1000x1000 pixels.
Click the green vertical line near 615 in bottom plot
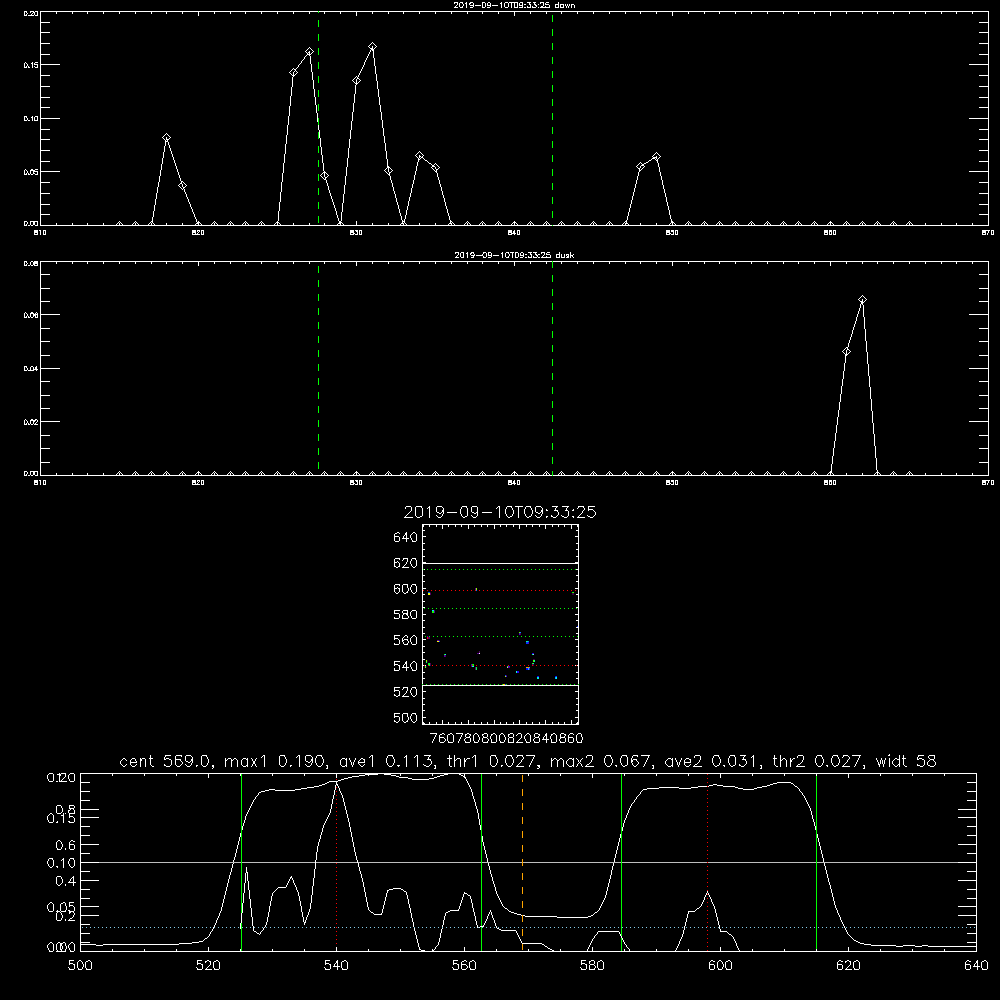(816, 862)
